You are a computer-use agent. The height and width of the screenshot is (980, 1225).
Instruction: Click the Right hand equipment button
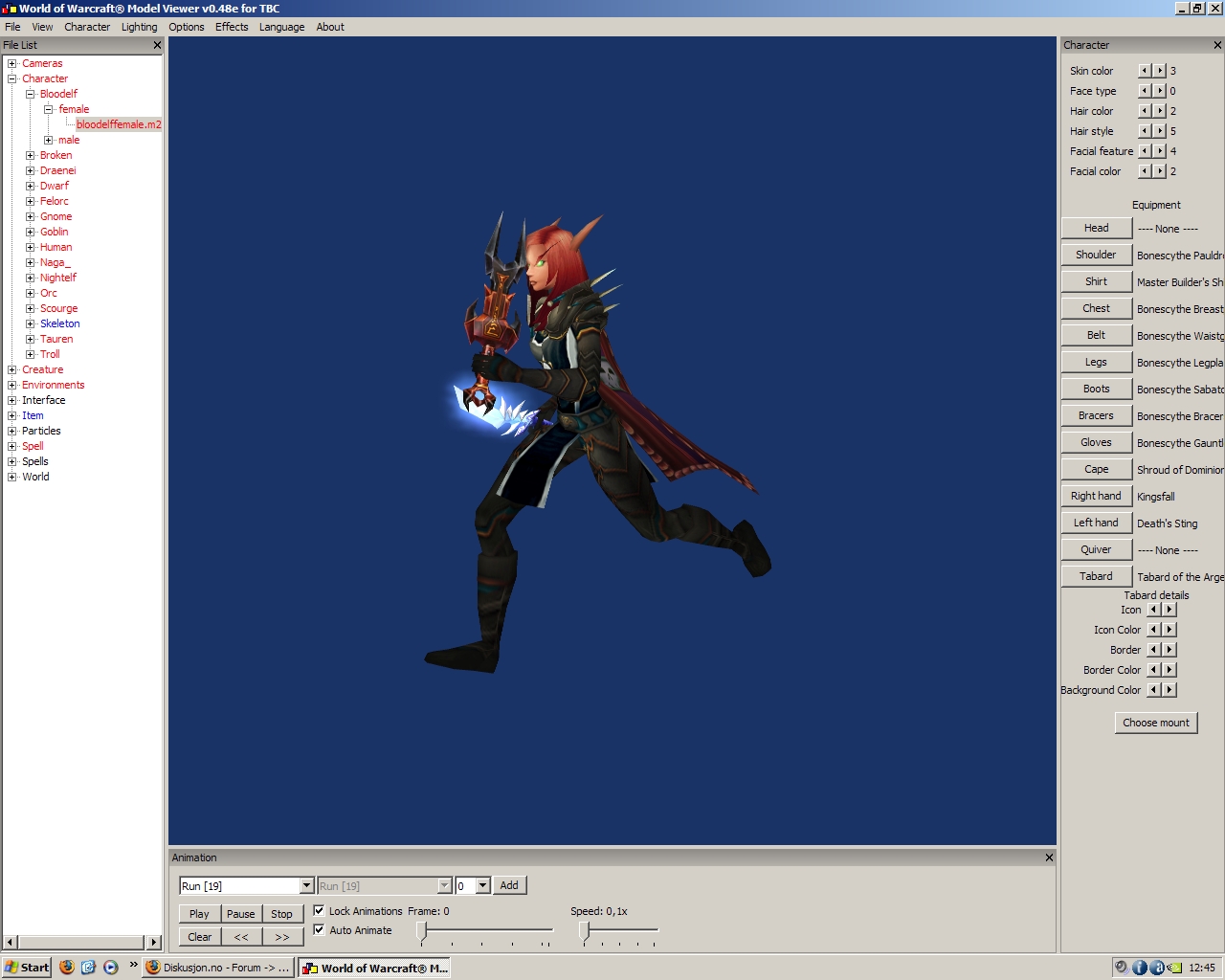point(1096,496)
